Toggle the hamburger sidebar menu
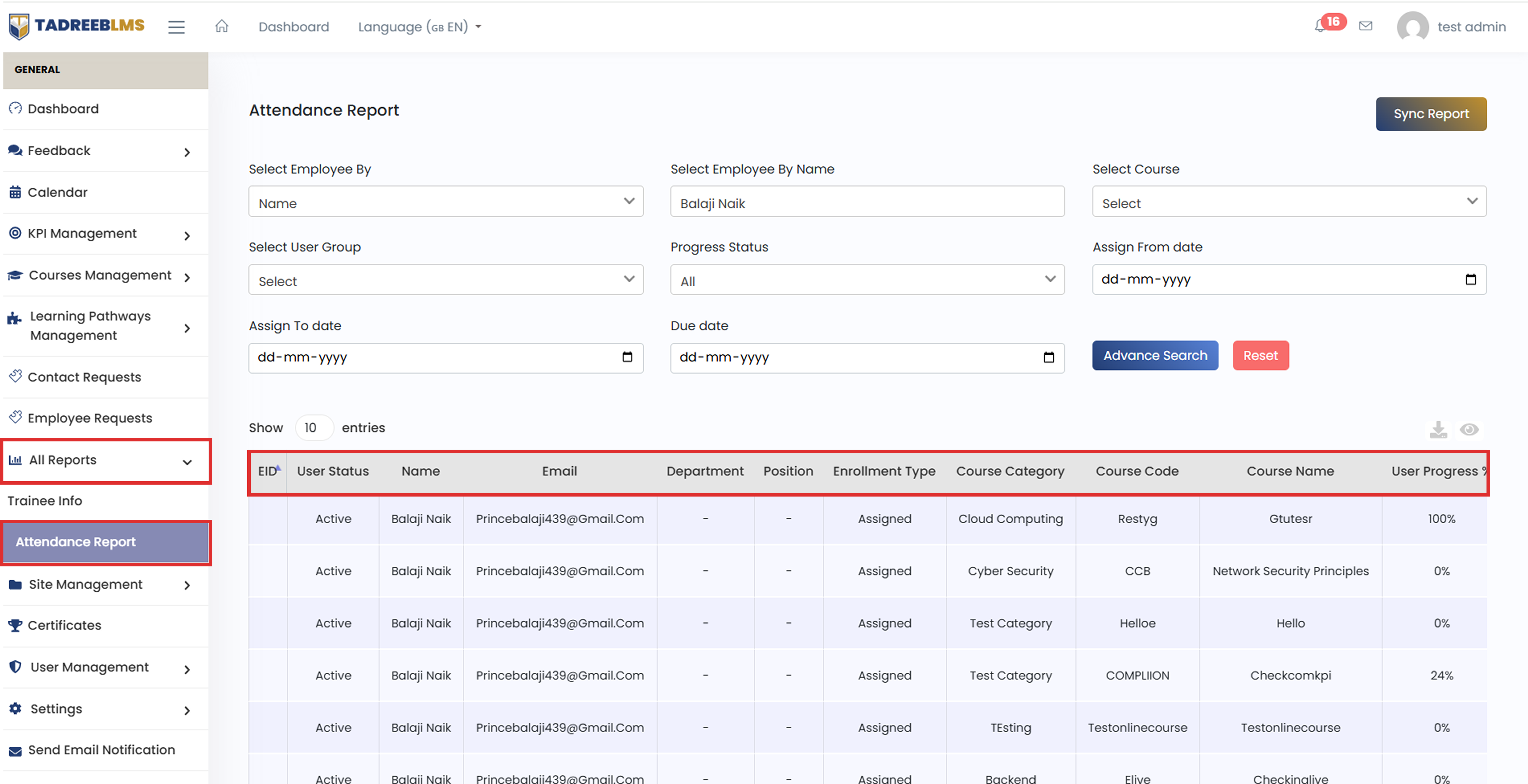Image resolution: width=1528 pixels, height=784 pixels. (x=176, y=27)
